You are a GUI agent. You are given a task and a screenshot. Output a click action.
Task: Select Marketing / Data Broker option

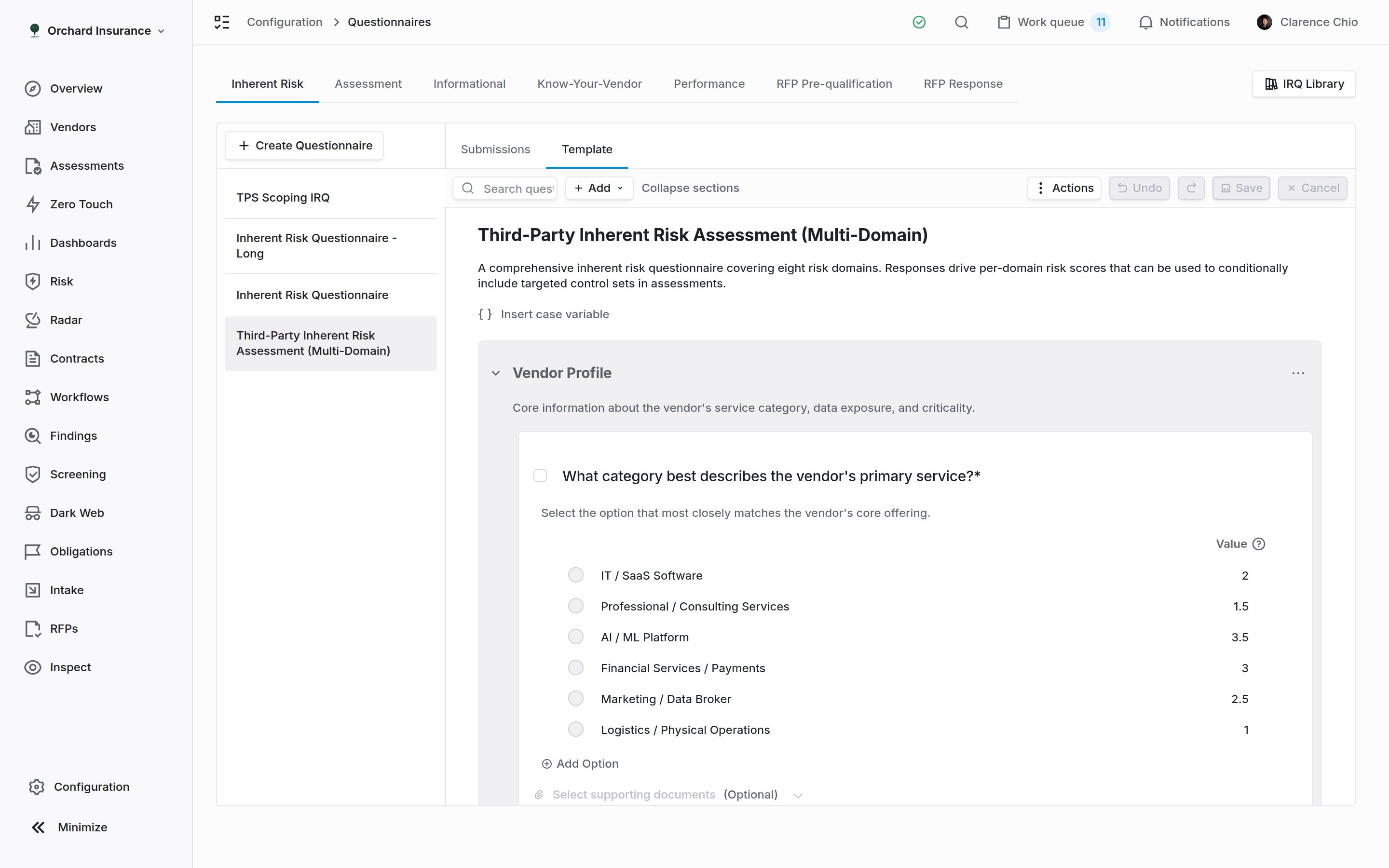pyautogui.click(x=576, y=699)
